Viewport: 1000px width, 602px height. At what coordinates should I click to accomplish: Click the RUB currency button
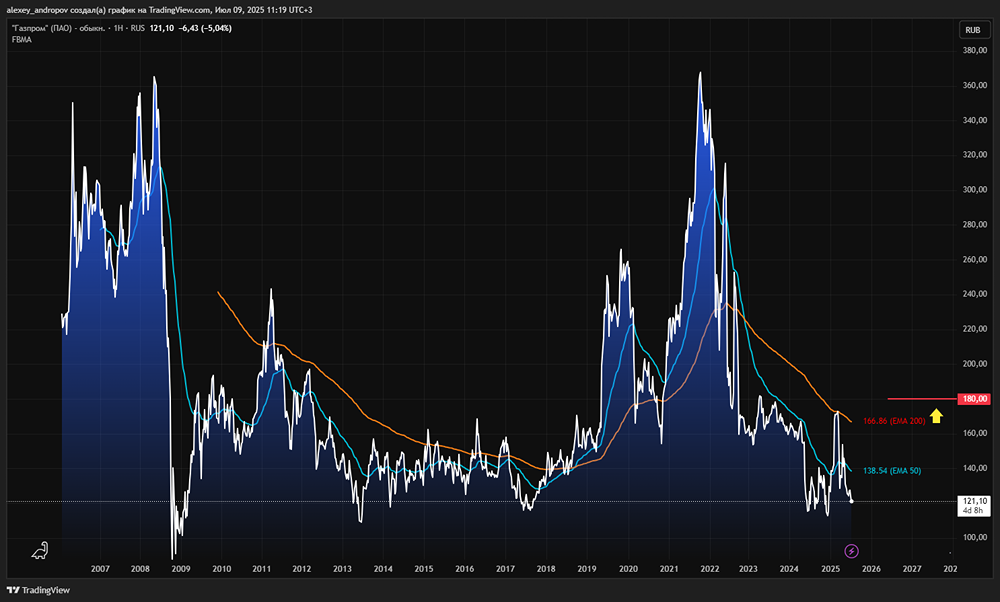973,30
